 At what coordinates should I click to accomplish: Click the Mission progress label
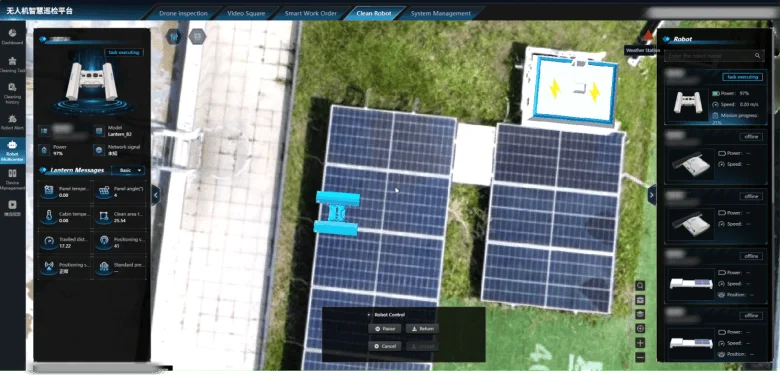click(x=739, y=115)
